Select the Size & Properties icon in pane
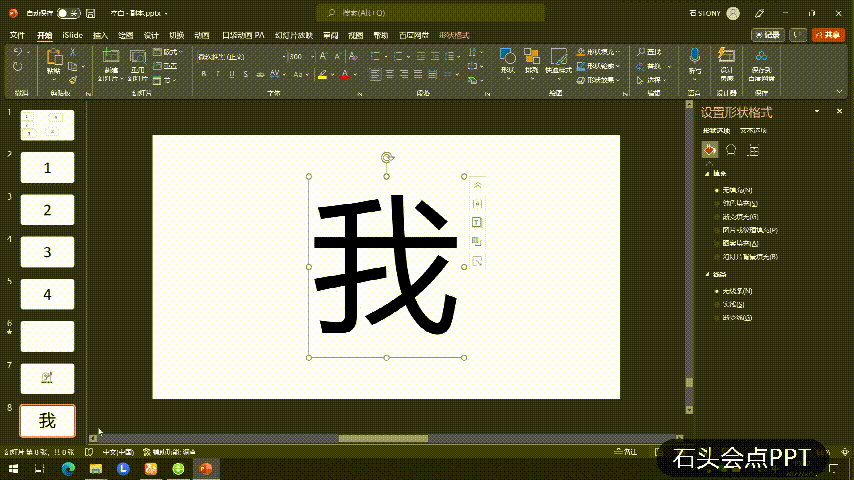The width and height of the screenshot is (854, 480). click(x=753, y=150)
